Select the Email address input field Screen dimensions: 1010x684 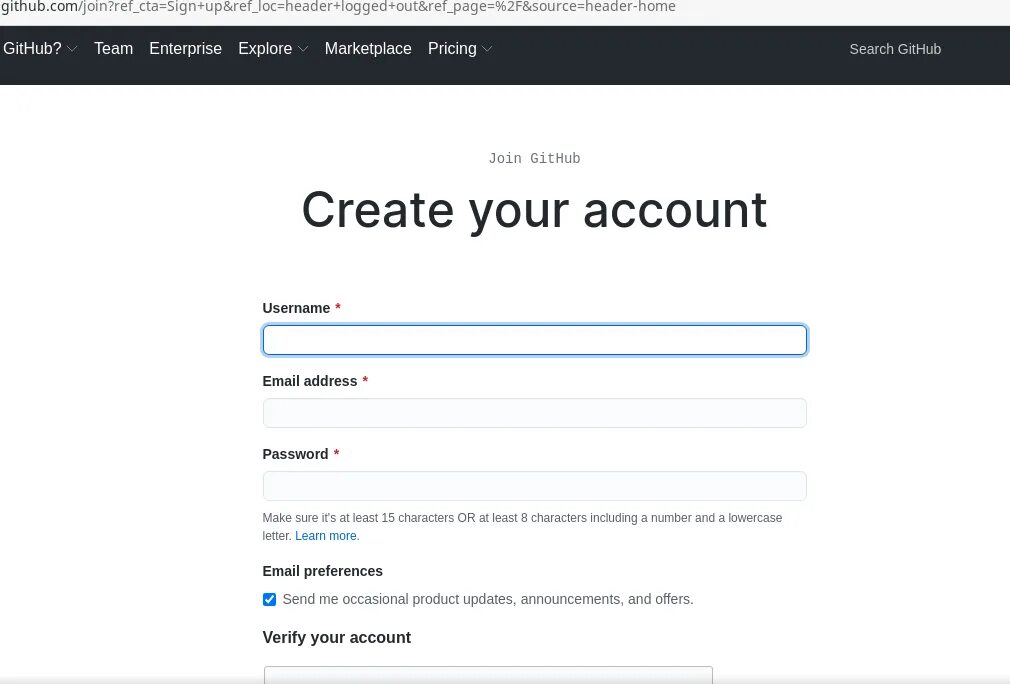coord(535,413)
